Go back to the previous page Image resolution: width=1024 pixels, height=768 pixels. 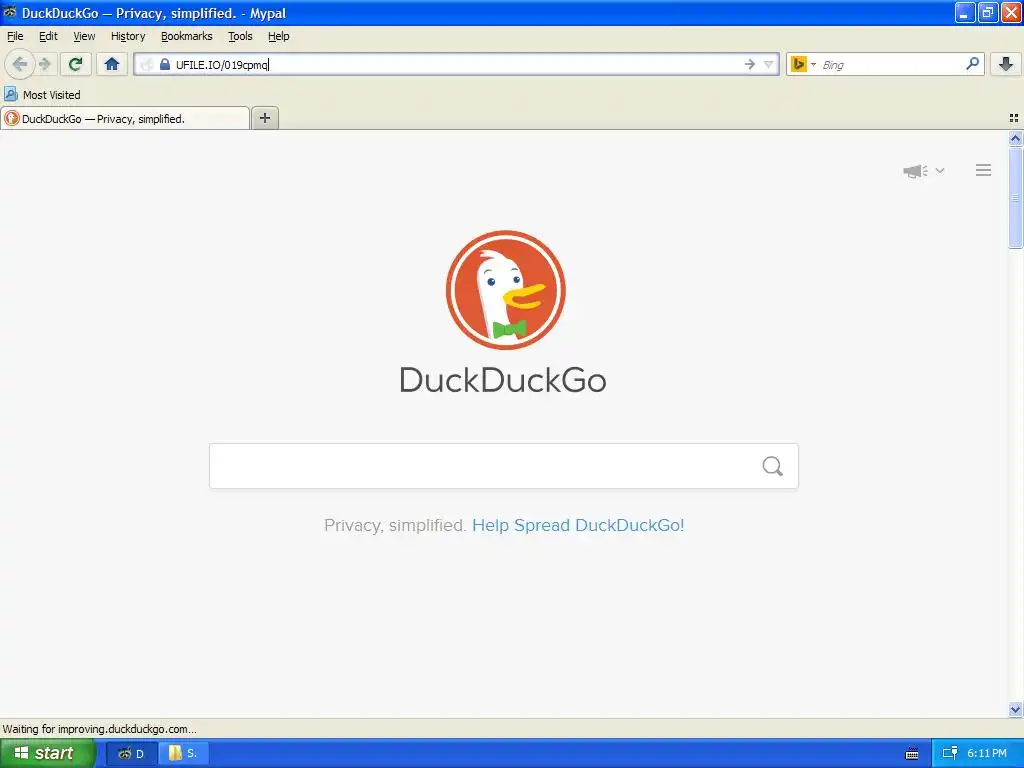(20, 64)
